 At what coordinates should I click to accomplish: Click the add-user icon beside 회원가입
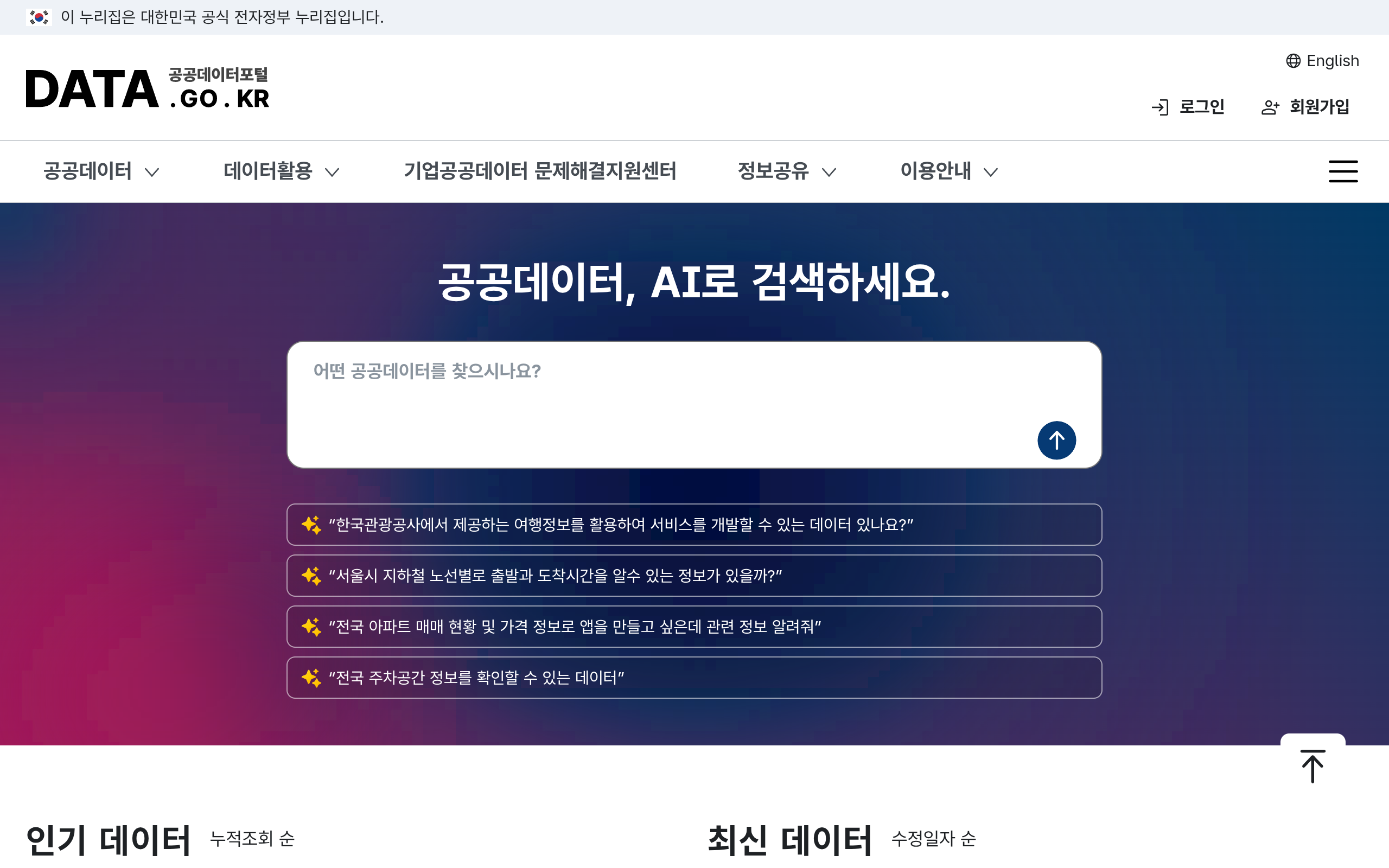tap(1270, 107)
